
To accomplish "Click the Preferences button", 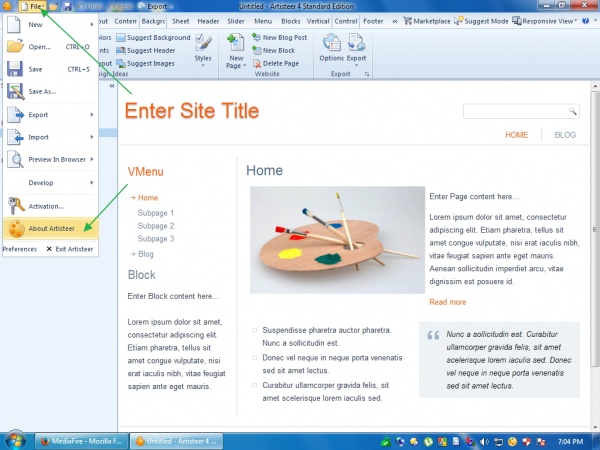I will [x=20, y=249].
